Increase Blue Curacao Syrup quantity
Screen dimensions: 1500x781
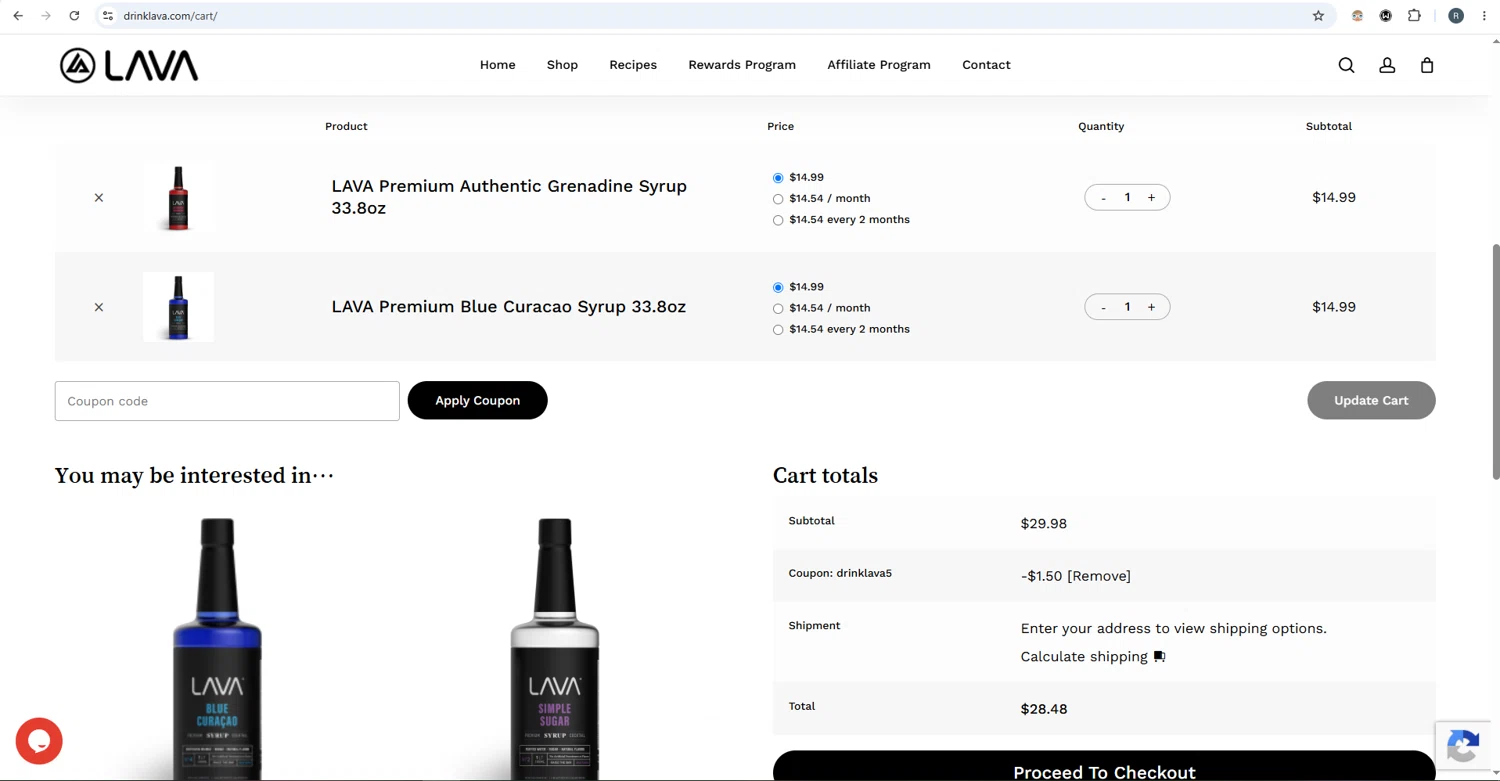coord(1151,307)
